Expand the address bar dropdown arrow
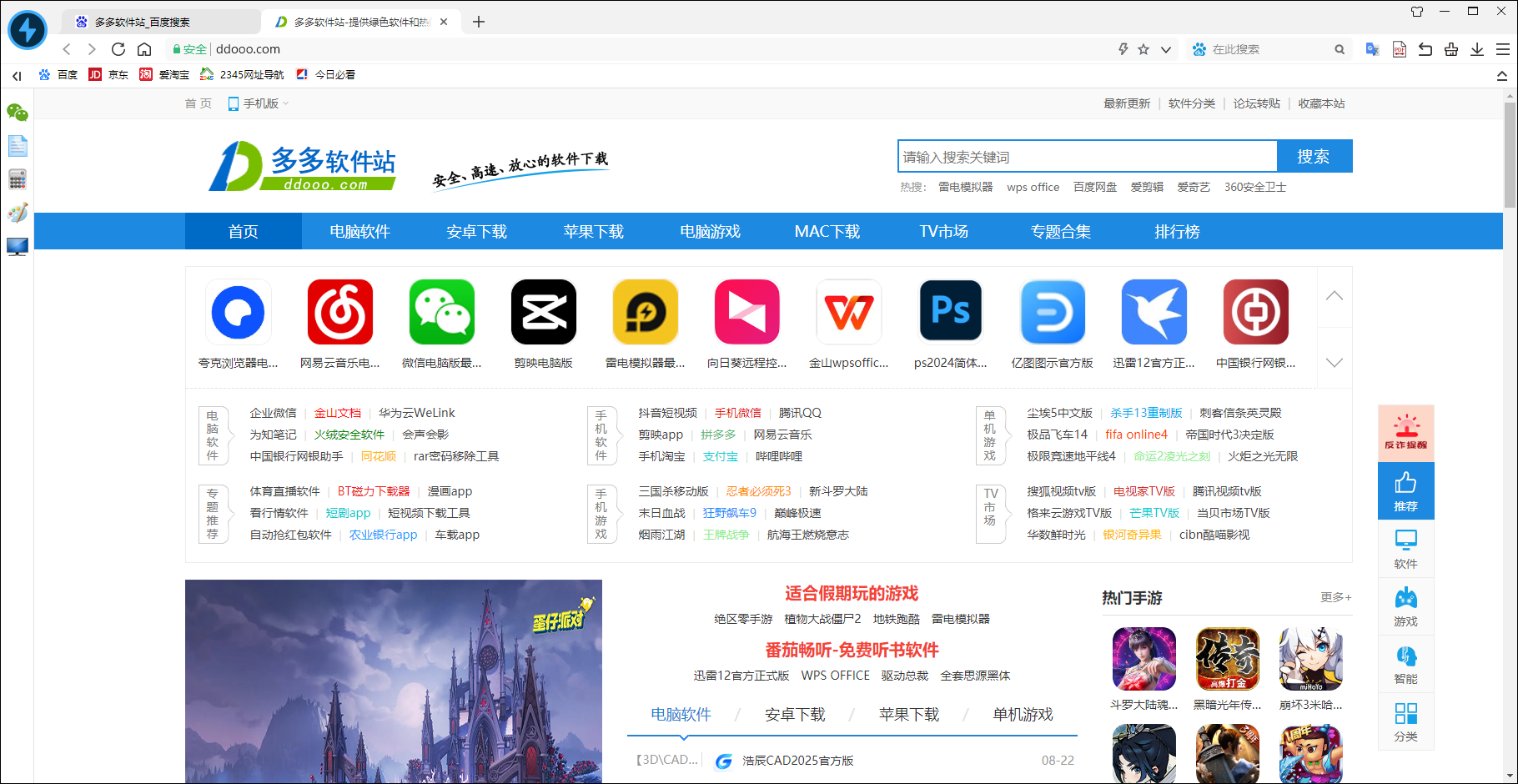 [x=1166, y=49]
